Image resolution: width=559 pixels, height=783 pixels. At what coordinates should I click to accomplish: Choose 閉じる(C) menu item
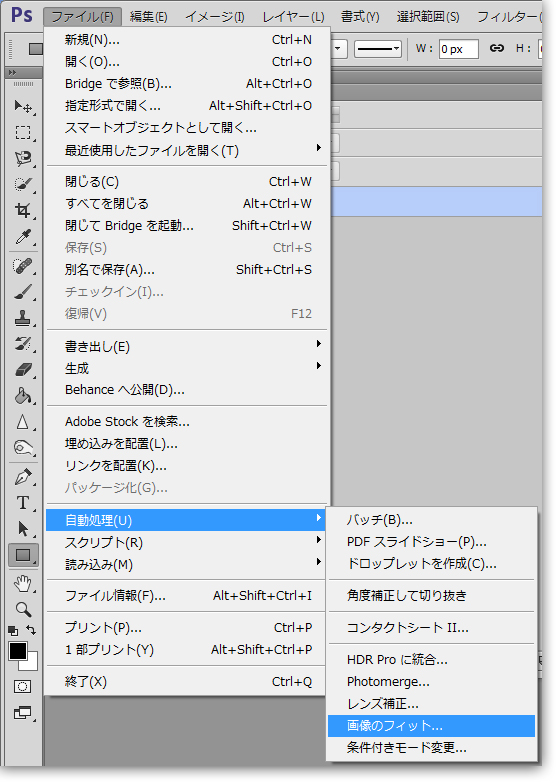[188, 181]
